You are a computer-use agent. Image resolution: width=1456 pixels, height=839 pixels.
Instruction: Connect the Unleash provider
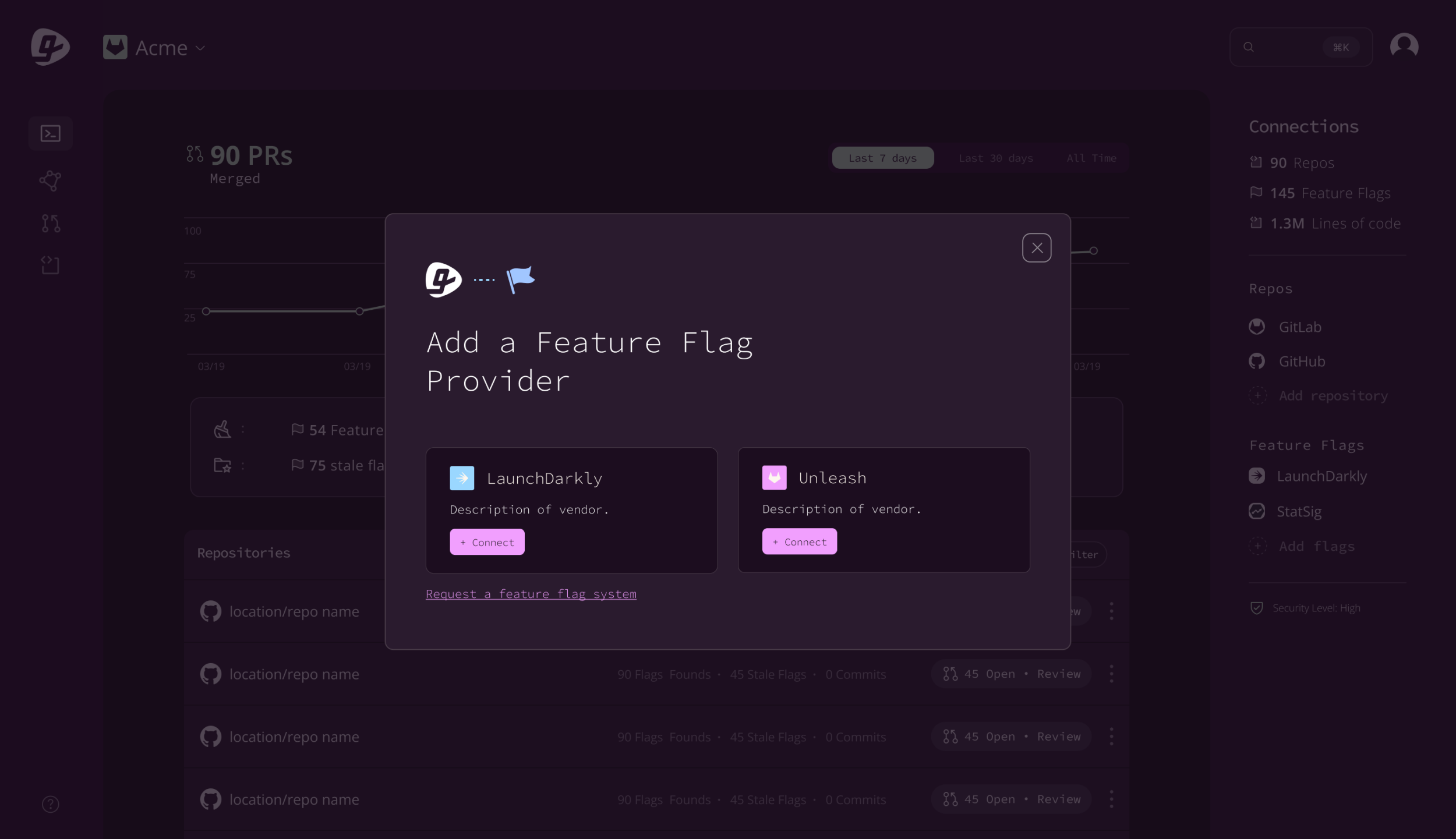pos(799,541)
